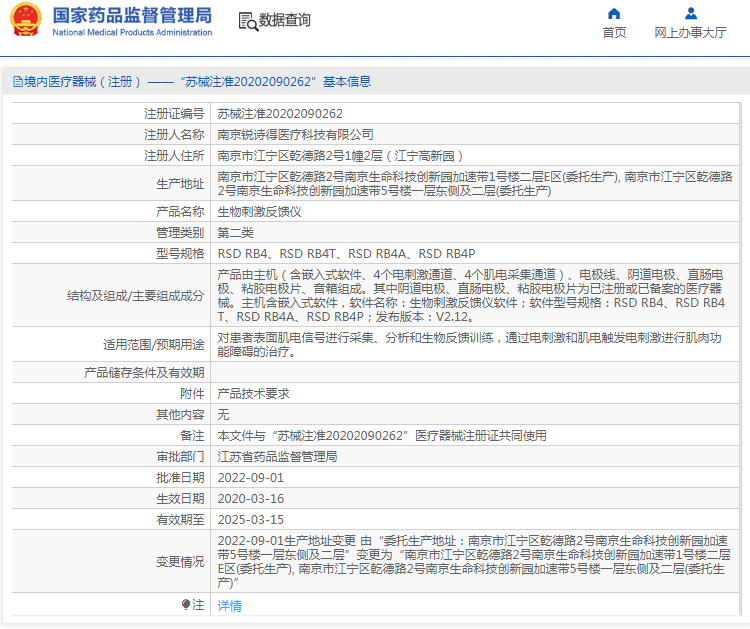Image resolution: width=750 pixels, height=629 pixels.
Task: Click the 国家药品监督管理局 site title
Action: click(131, 15)
